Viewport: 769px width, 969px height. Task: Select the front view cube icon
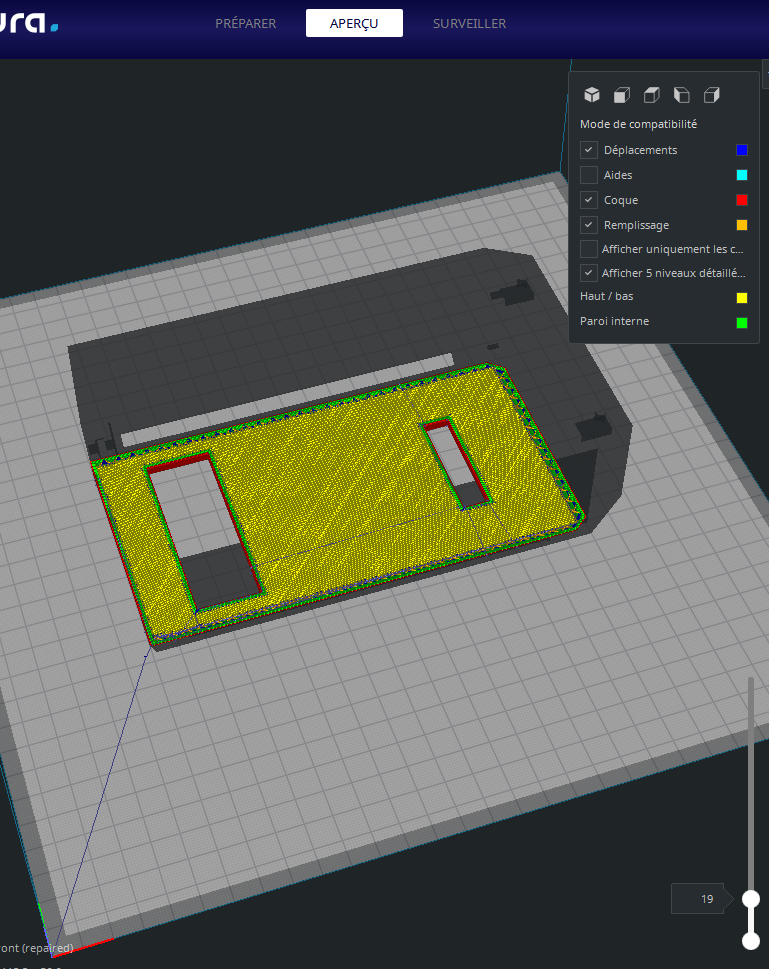click(x=621, y=95)
